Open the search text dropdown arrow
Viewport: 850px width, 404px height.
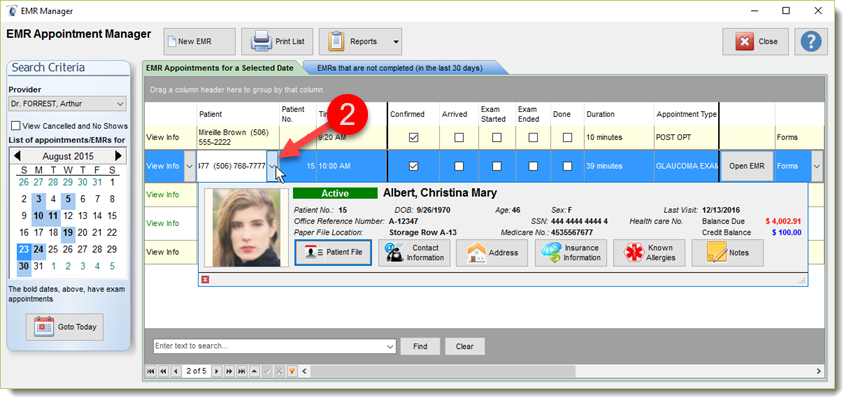tap(391, 346)
